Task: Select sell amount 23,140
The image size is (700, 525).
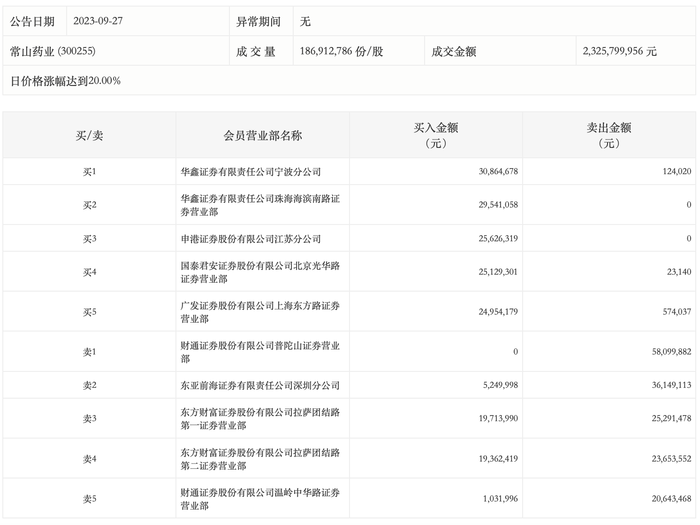Action: coord(679,272)
